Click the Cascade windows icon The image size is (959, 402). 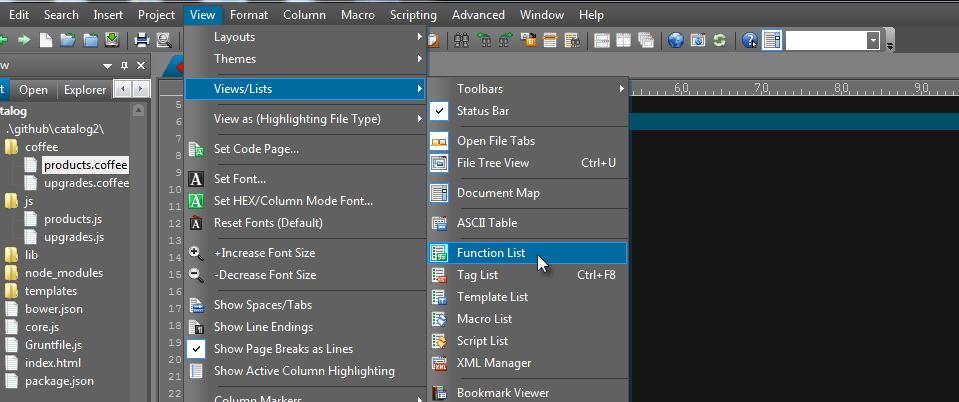coord(646,40)
